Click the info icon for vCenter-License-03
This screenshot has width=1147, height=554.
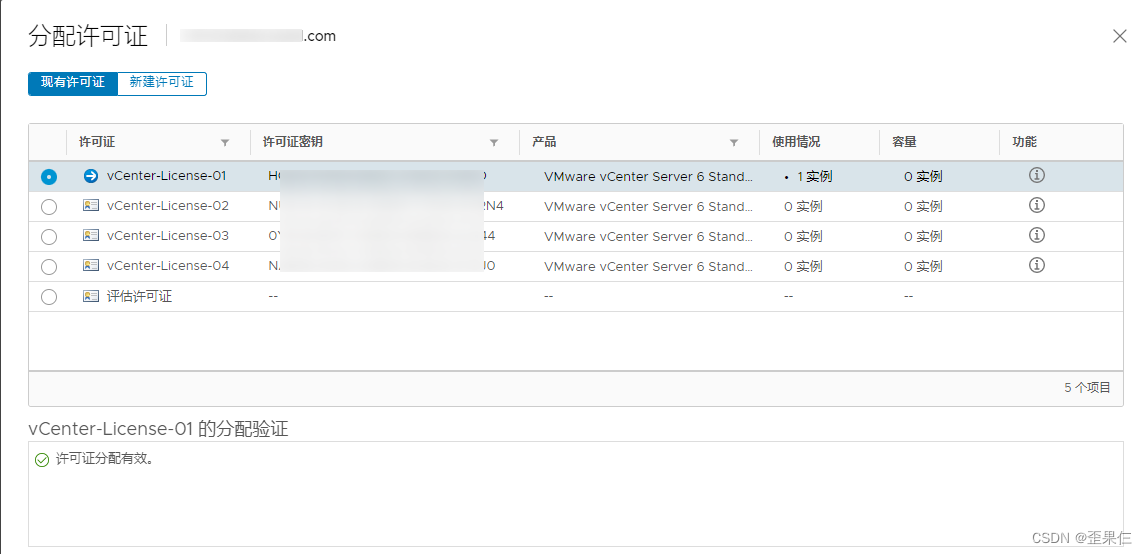point(1036,236)
